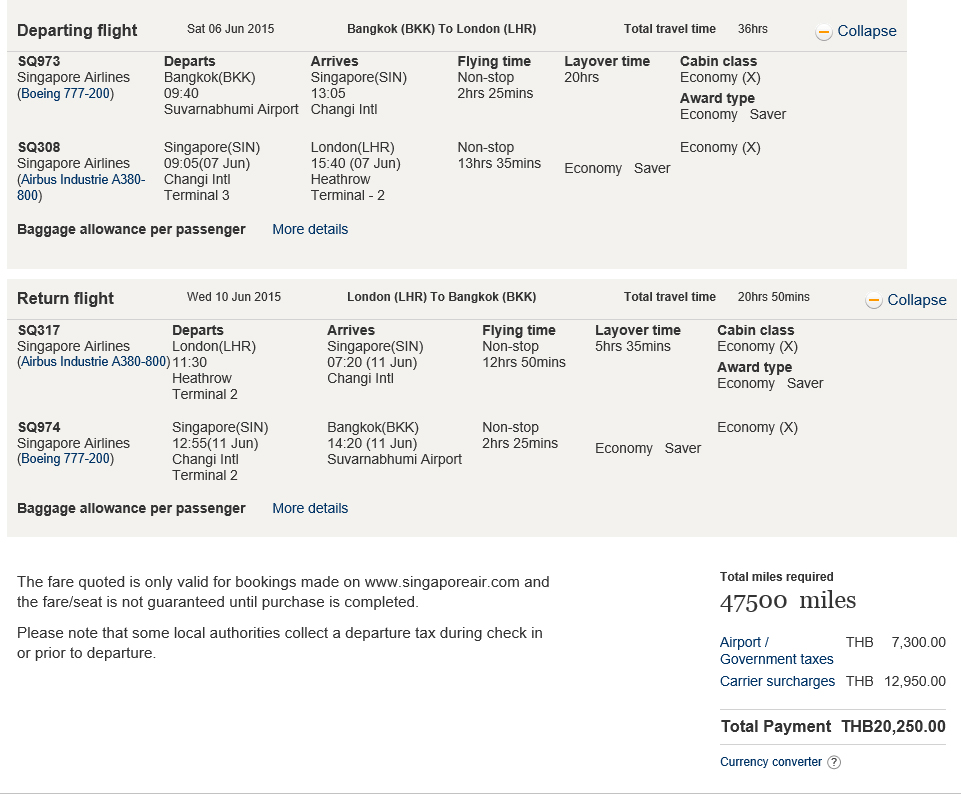Image resolution: width=961 pixels, height=798 pixels.
Task: Click the Total Payment THB20,250.00 amount
Action: pyautogui.click(x=893, y=727)
